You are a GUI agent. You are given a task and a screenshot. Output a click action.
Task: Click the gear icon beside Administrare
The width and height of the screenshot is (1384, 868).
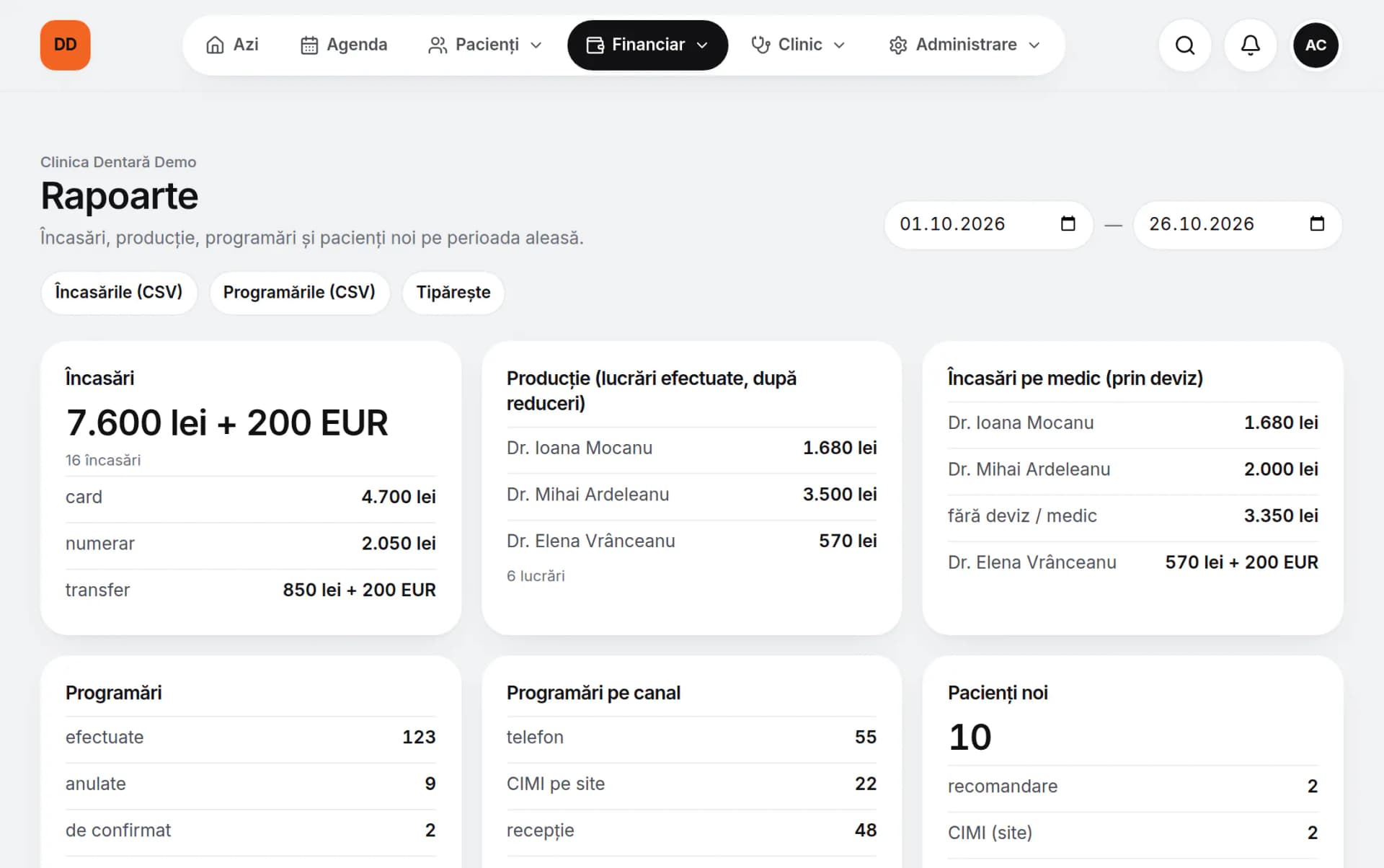click(898, 45)
